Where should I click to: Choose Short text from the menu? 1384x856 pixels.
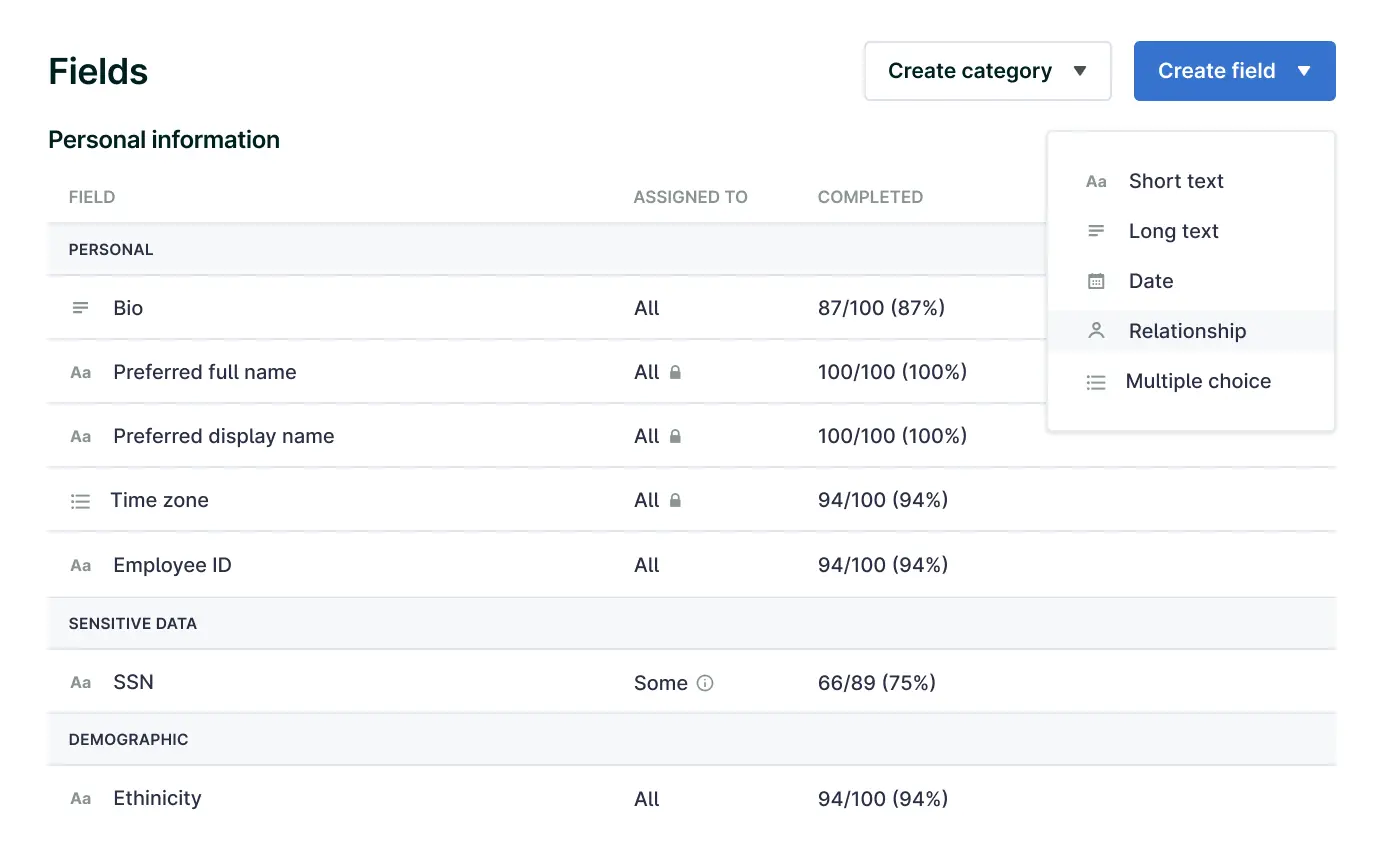point(1176,181)
